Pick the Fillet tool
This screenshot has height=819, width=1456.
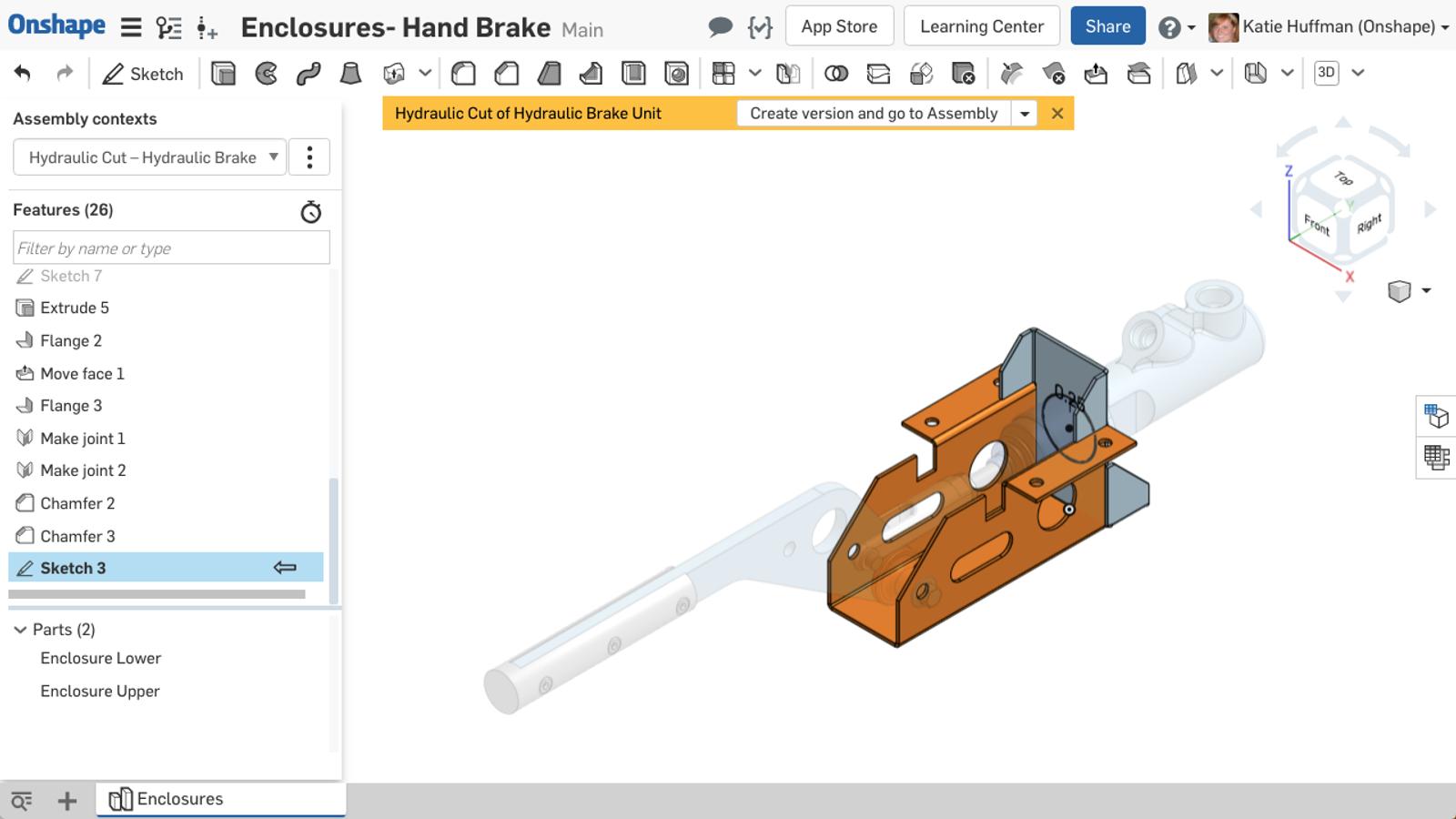pos(463,74)
